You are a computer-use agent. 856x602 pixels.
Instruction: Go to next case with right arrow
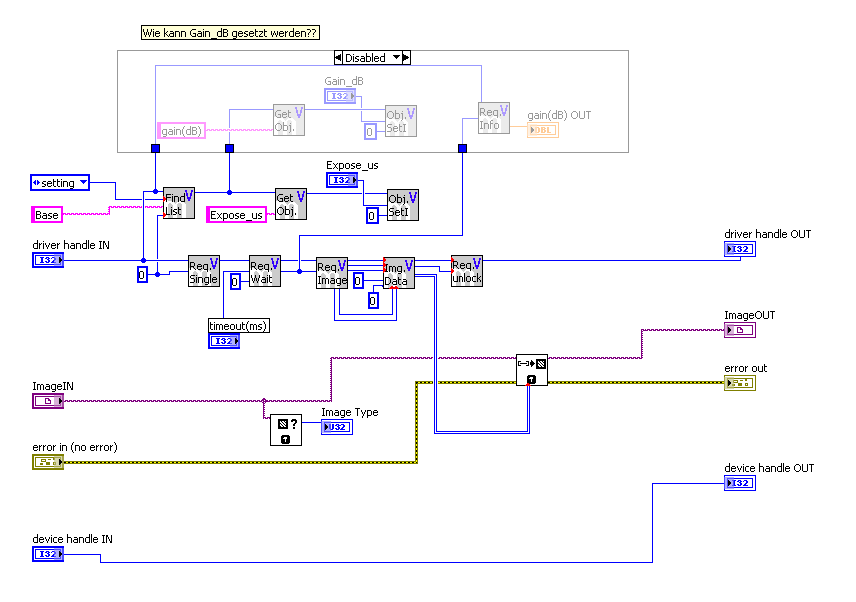point(406,58)
